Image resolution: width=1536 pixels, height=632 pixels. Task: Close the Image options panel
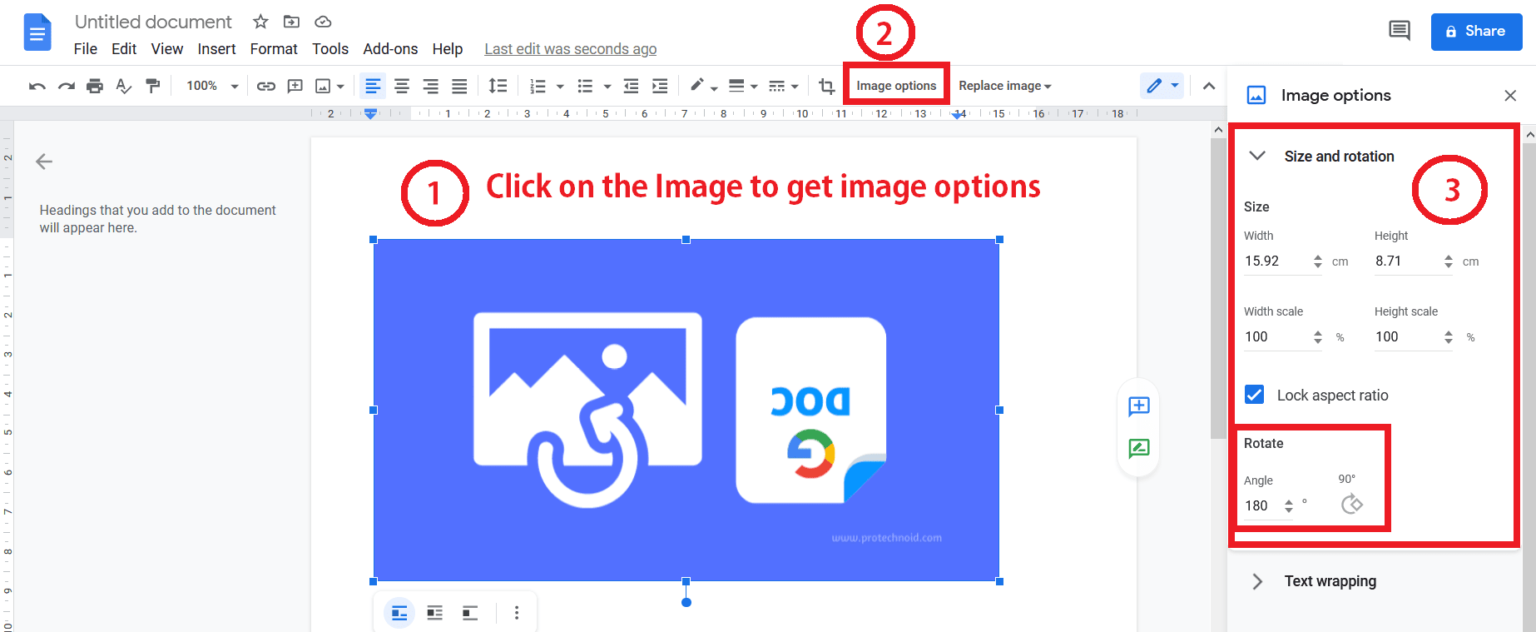click(x=1510, y=95)
